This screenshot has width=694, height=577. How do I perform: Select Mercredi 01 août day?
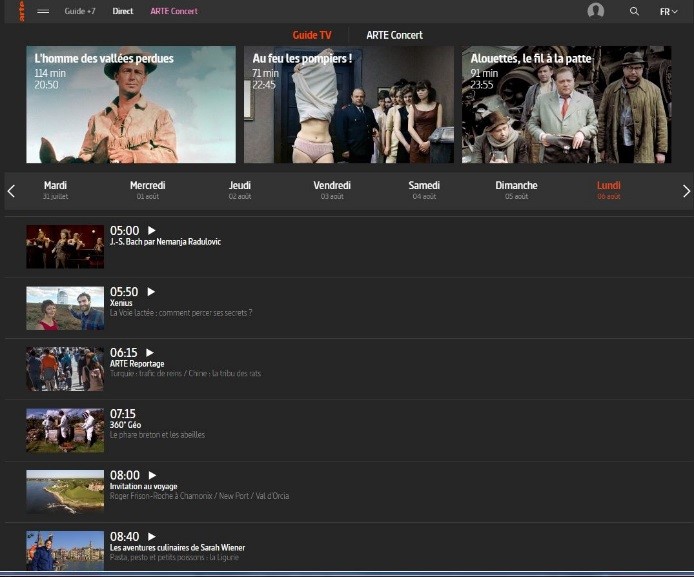(148, 190)
